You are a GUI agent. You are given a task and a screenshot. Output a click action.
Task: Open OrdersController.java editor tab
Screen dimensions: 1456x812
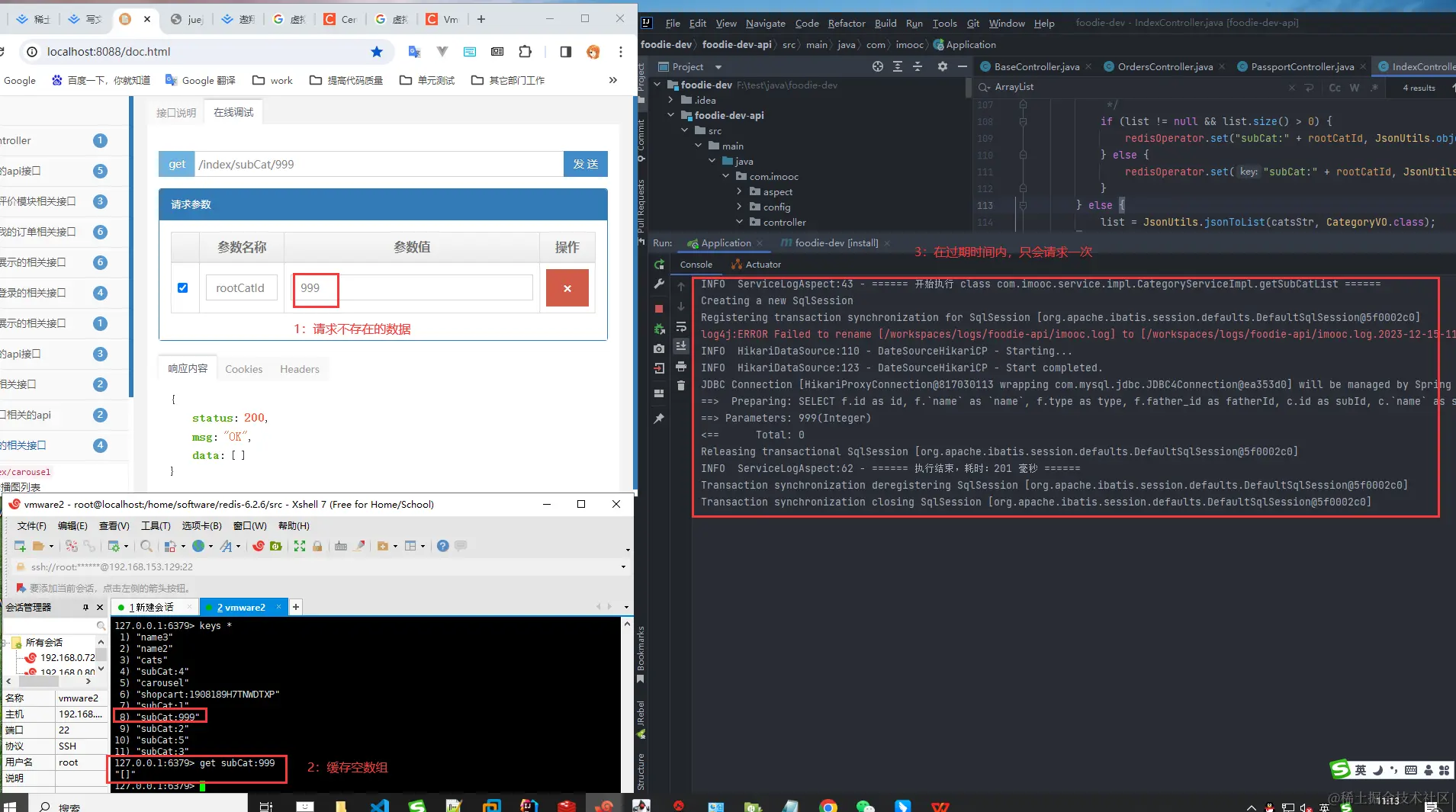1165,66
